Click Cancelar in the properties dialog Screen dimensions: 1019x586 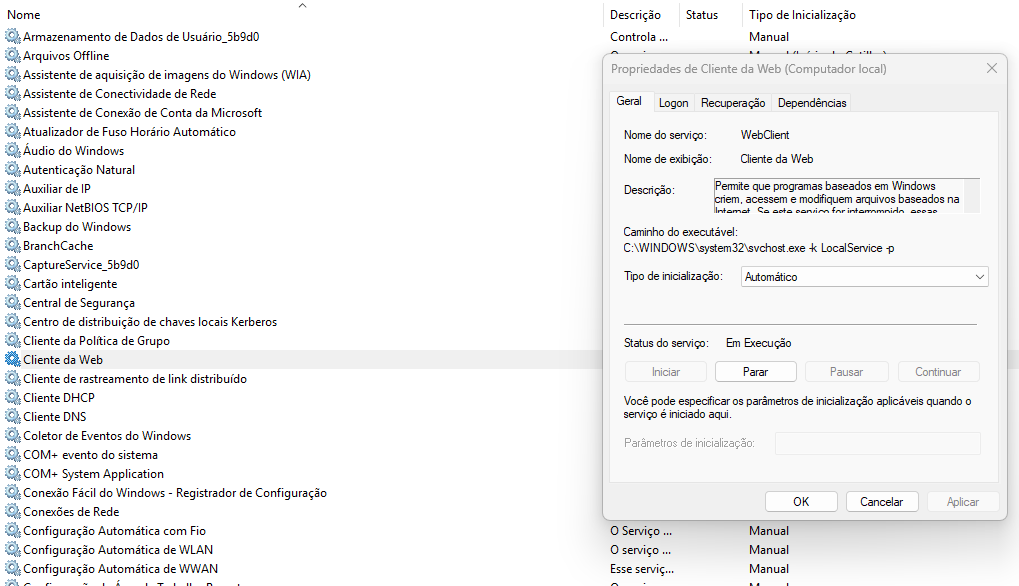pos(881,502)
